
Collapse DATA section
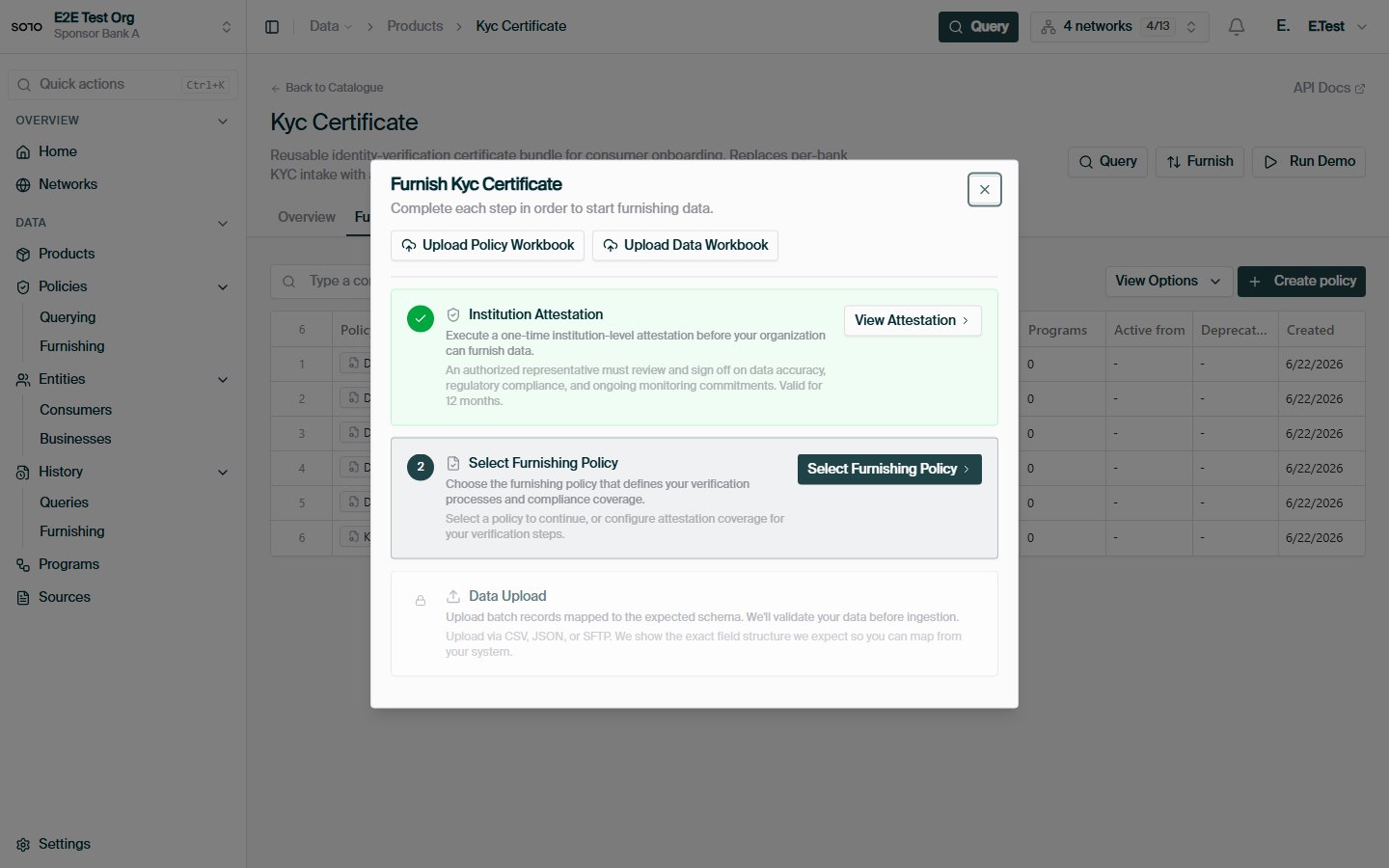(223, 223)
